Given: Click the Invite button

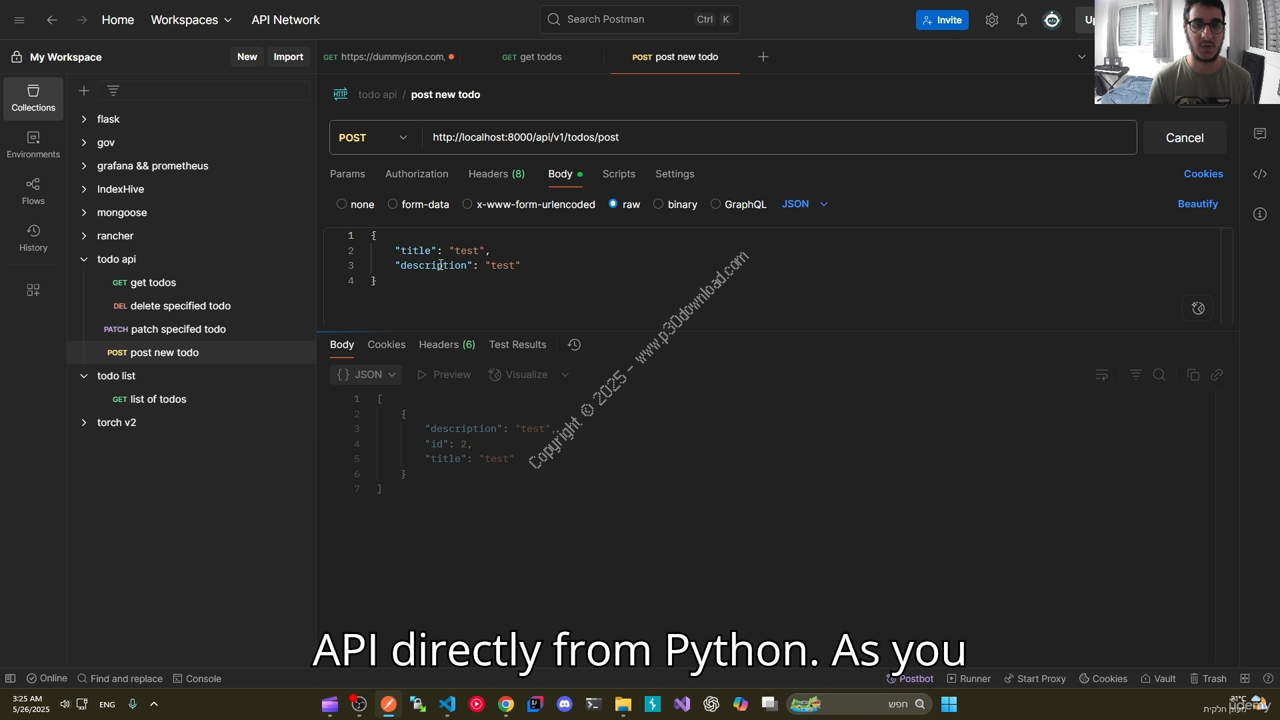Looking at the screenshot, I should click(942, 20).
